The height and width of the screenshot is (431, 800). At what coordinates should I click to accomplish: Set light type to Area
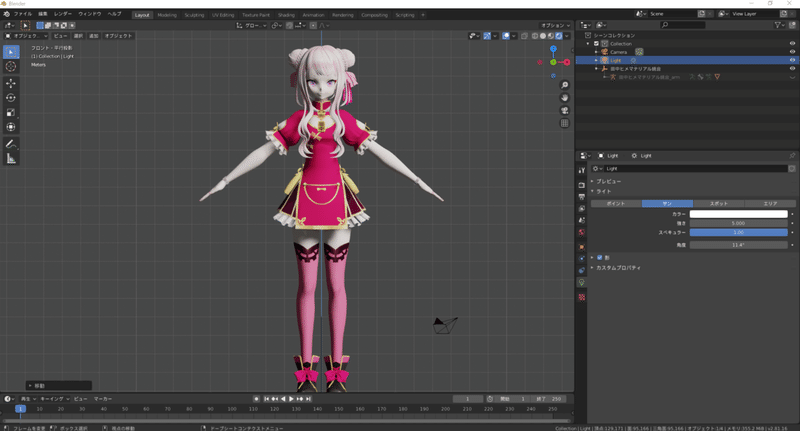770,204
